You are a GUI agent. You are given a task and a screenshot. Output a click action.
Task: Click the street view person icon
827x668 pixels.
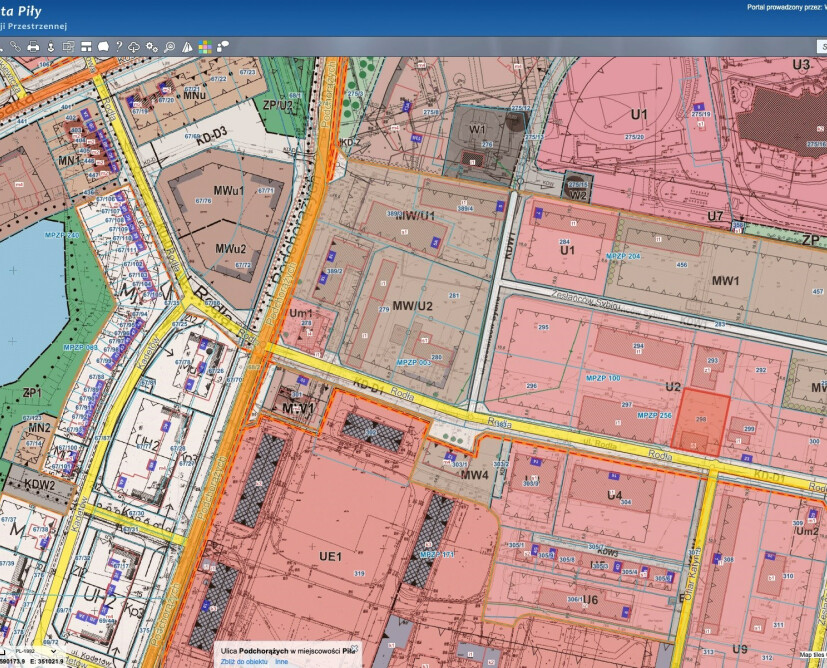point(51,46)
